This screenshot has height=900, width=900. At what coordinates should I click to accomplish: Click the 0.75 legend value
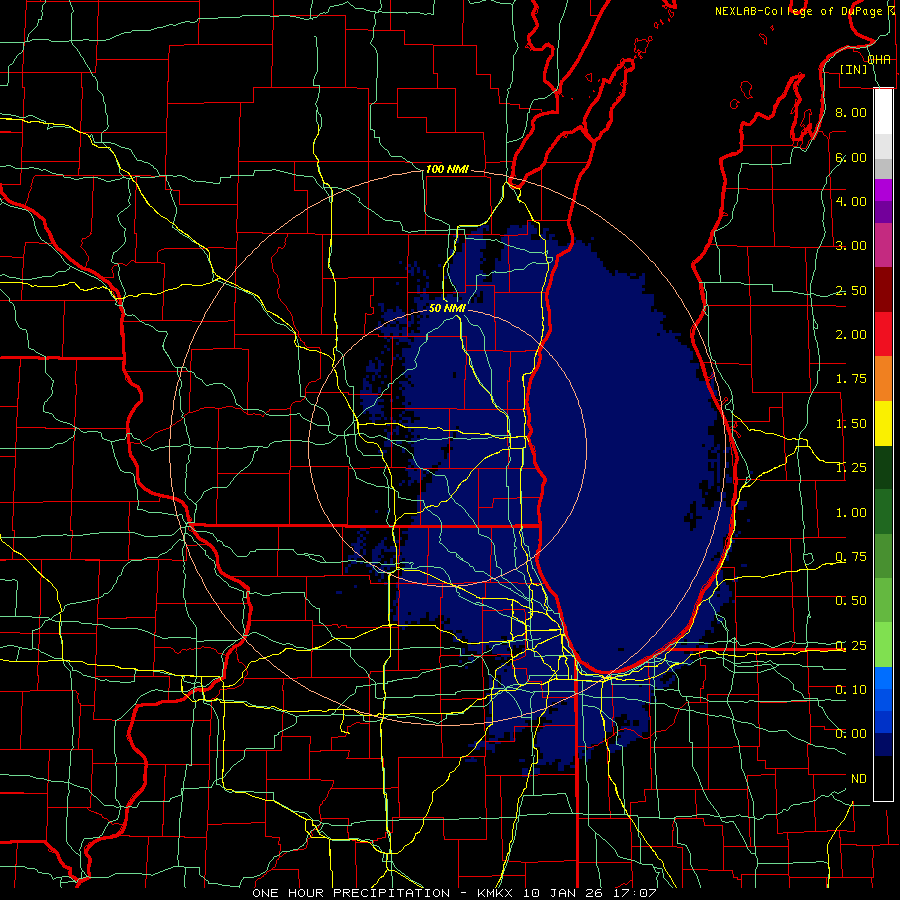click(851, 557)
